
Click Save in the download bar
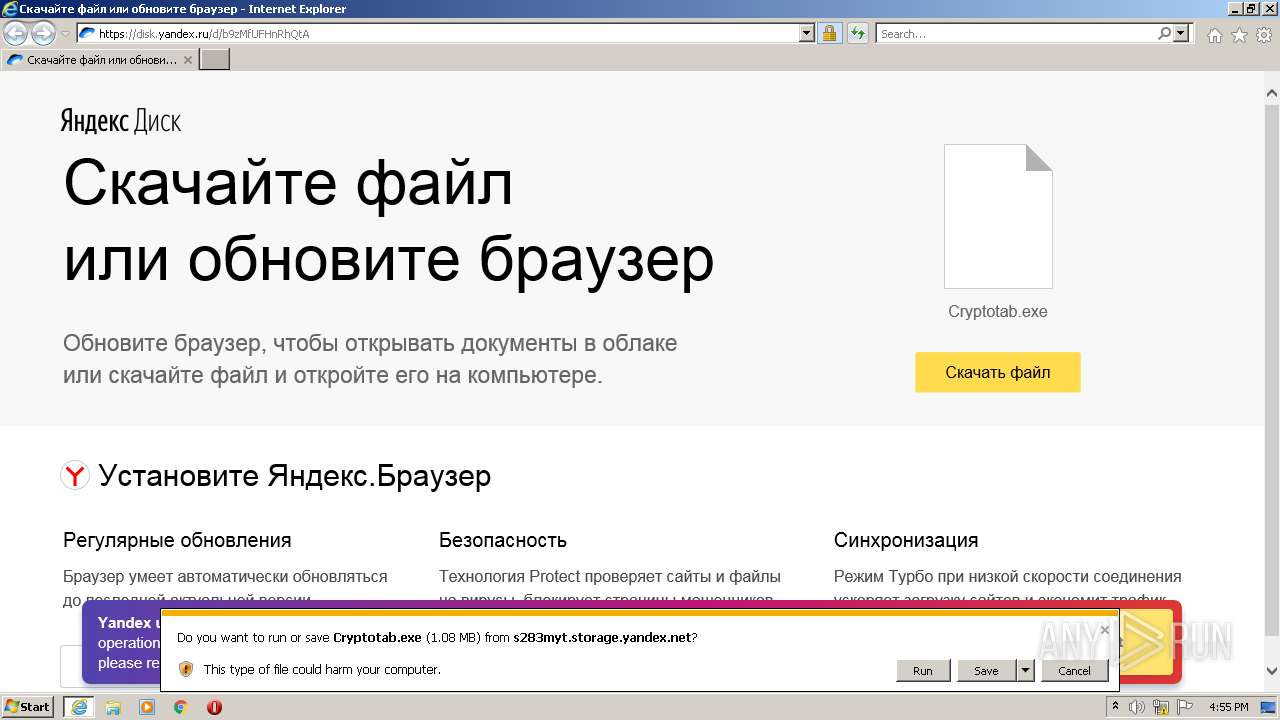[986, 670]
